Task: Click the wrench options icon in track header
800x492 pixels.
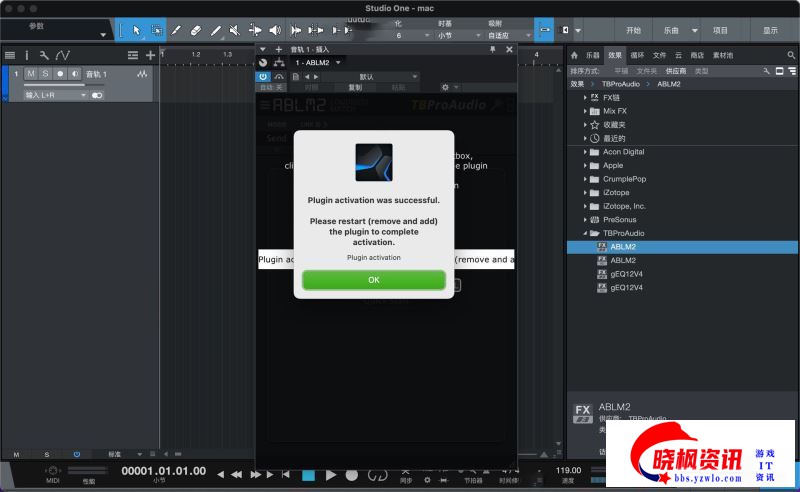Action: click(44, 55)
